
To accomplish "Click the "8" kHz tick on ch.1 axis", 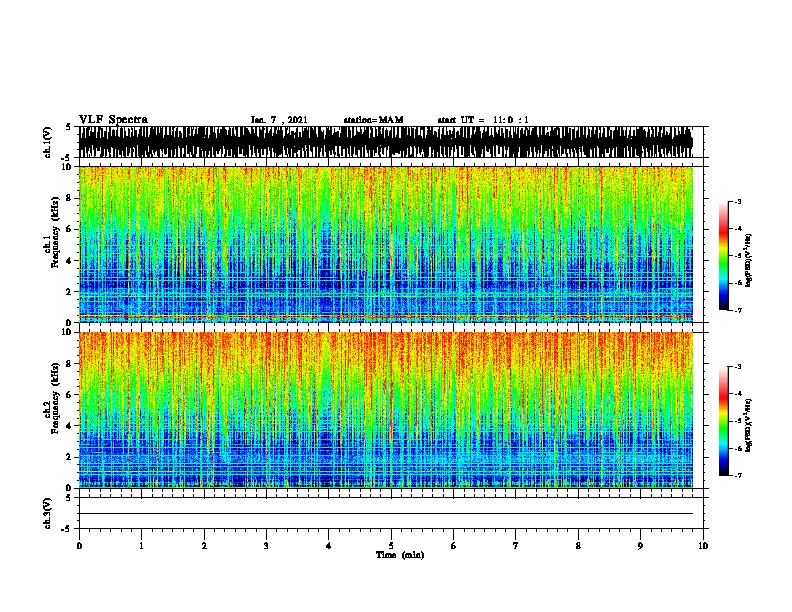I will pyautogui.click(x=70, y=198).
